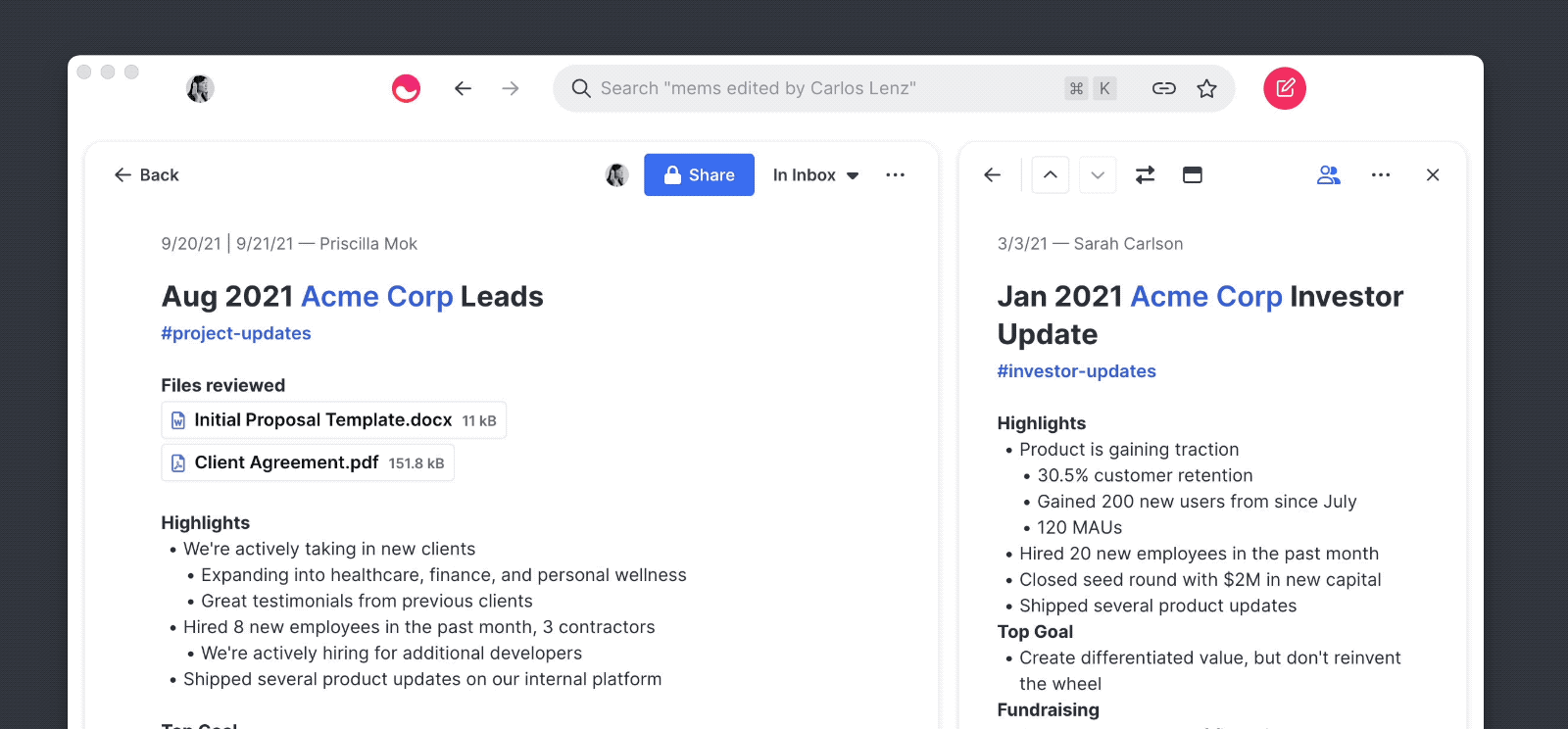This screenshot has width=1568, height=729.
Task: Create a new mem with red compose button
Action: (x=1285, y=88)
